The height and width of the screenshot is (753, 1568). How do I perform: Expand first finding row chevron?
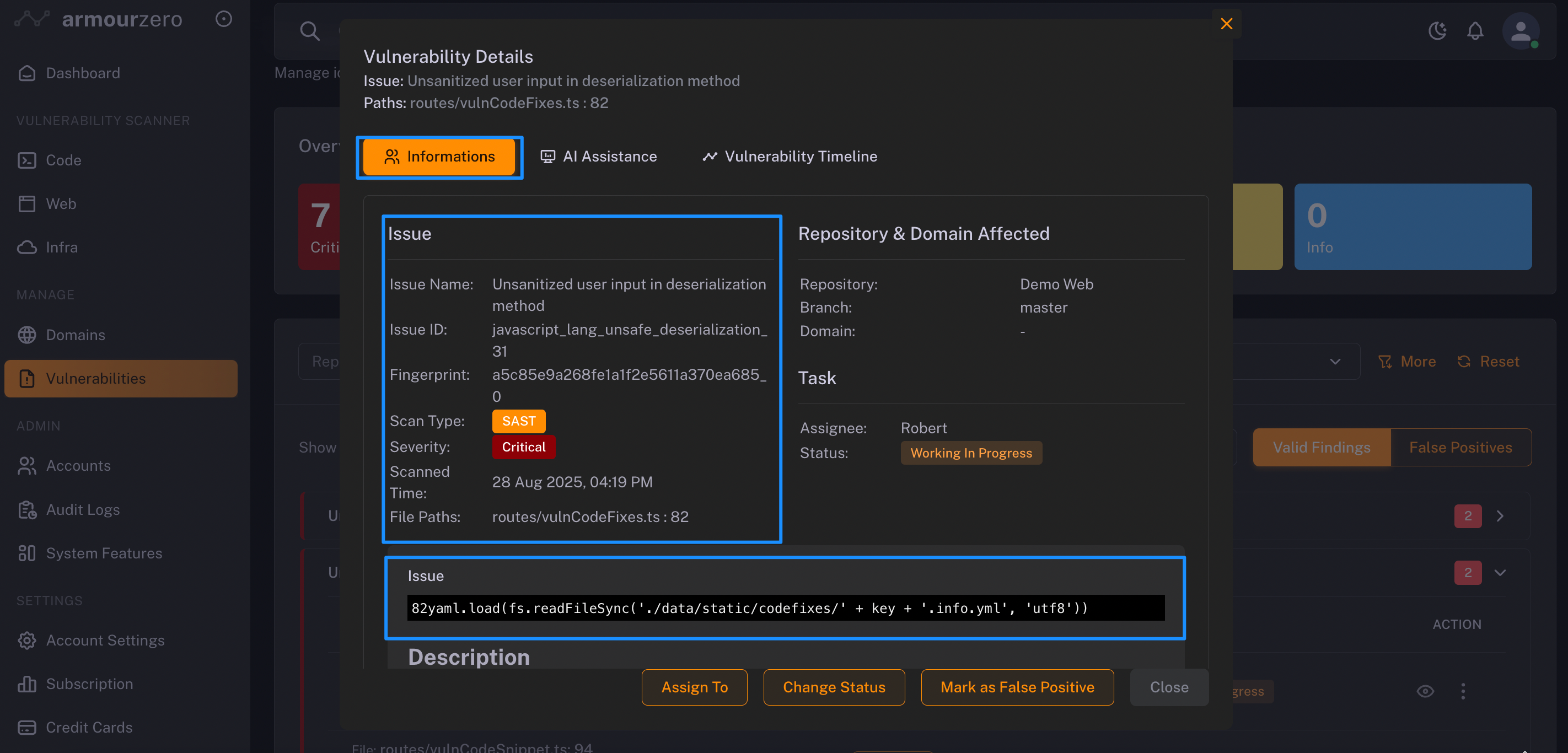1500,516
